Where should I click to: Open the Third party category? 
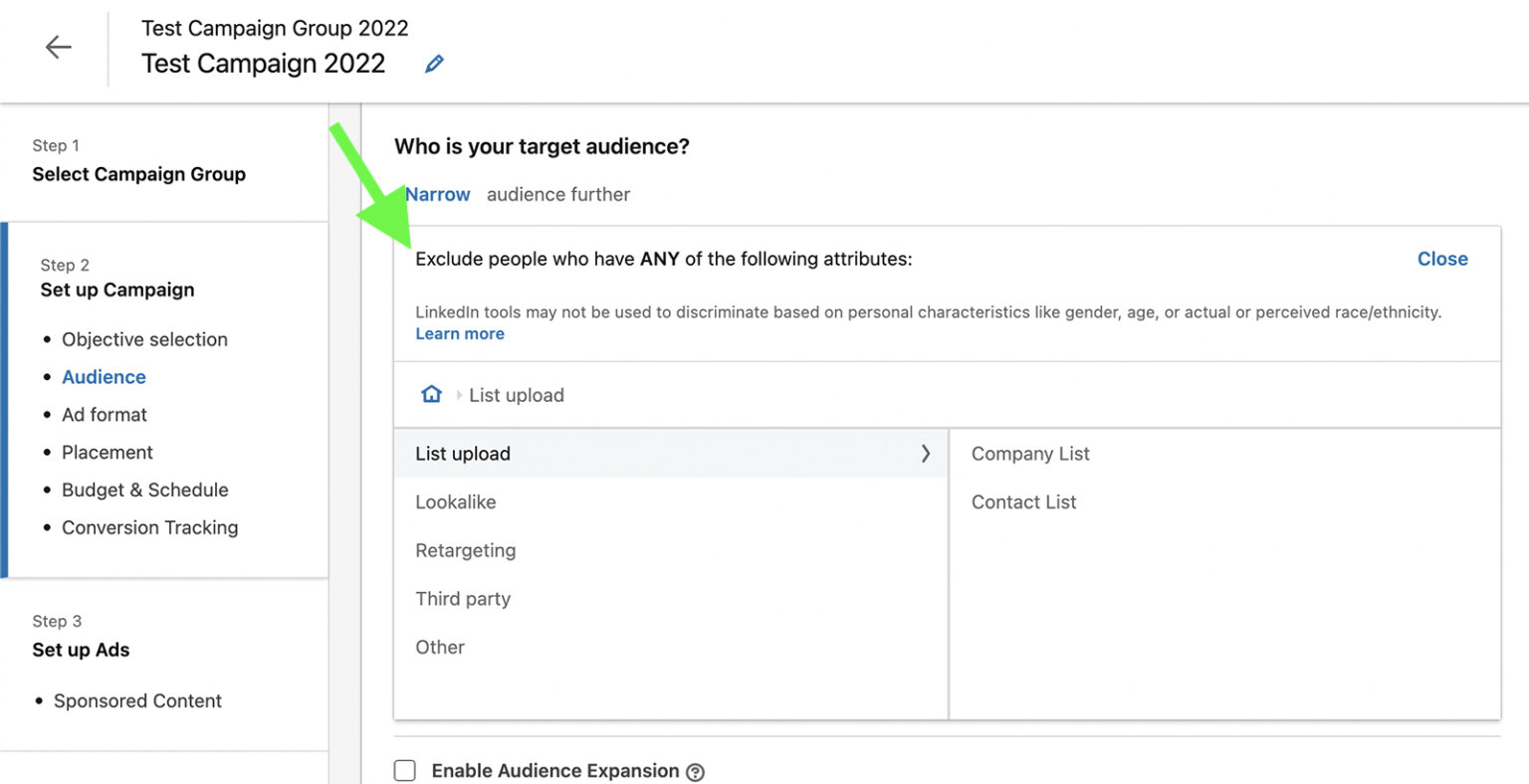pyautogui.click(x=463, y=598)
